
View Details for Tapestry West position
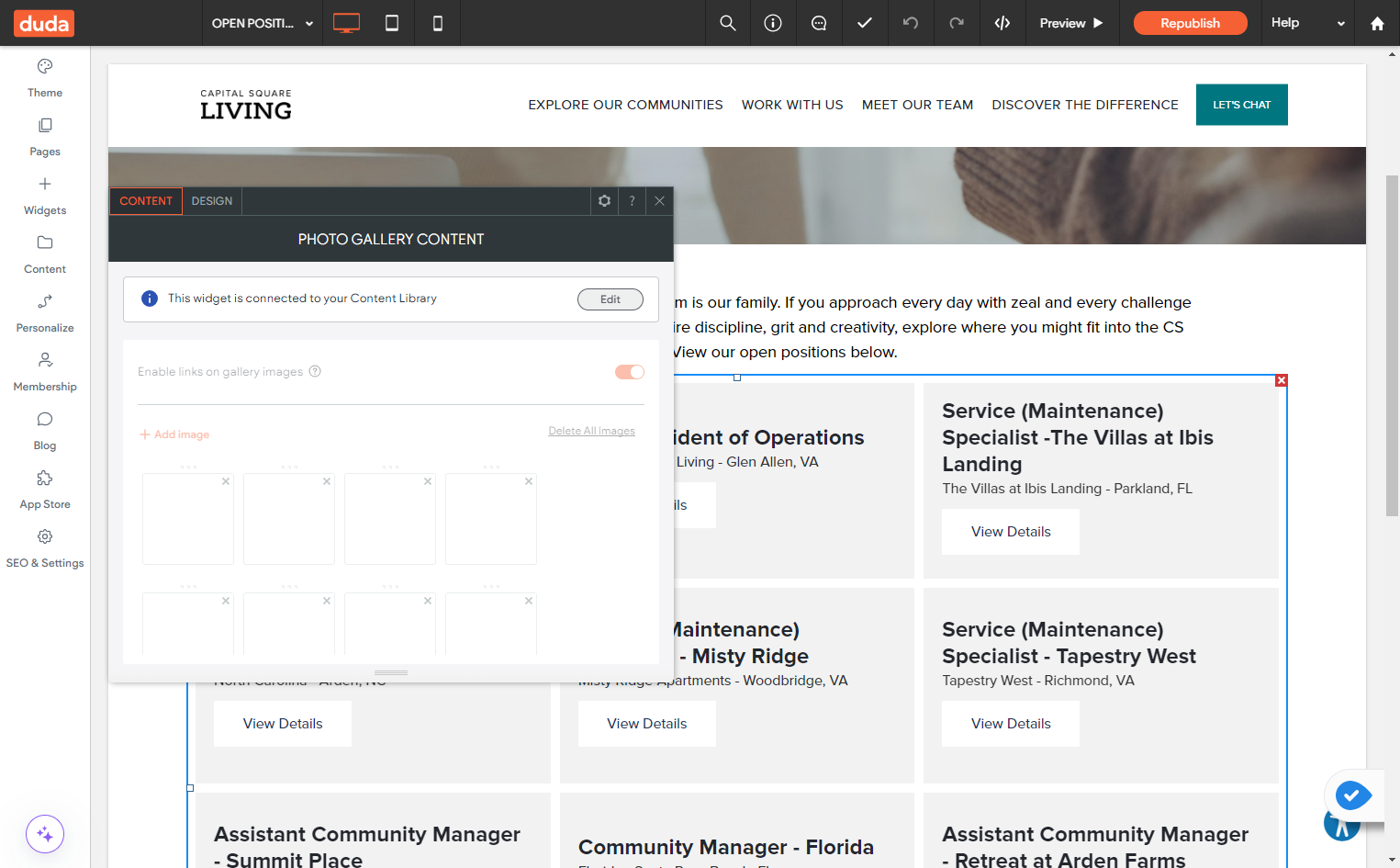tap(1011, 724)
